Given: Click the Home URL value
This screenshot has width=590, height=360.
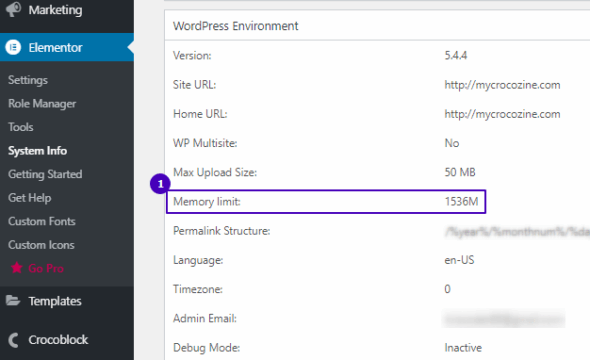Looking at the screenshot, I should click(502, 114).
